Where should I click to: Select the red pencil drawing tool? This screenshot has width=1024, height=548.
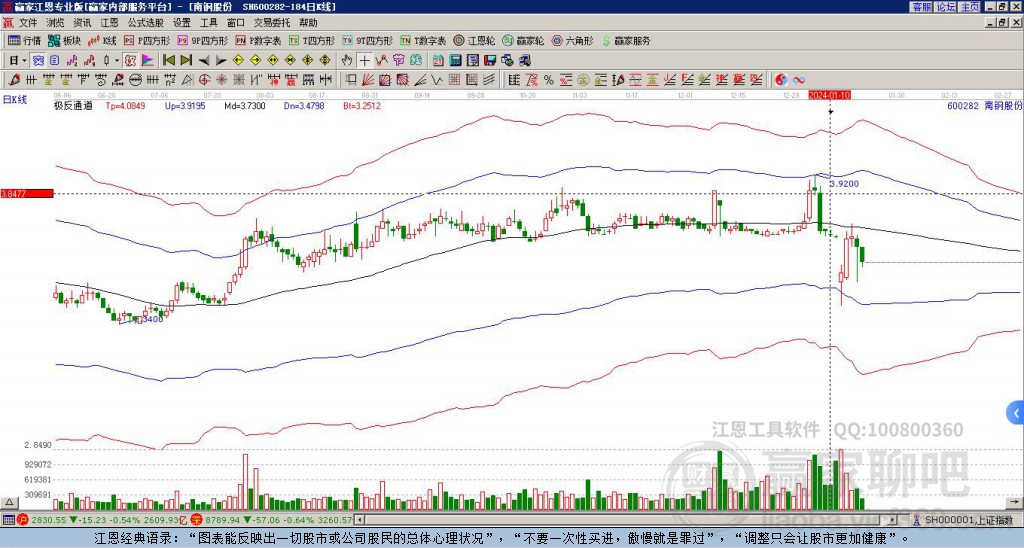13,80
